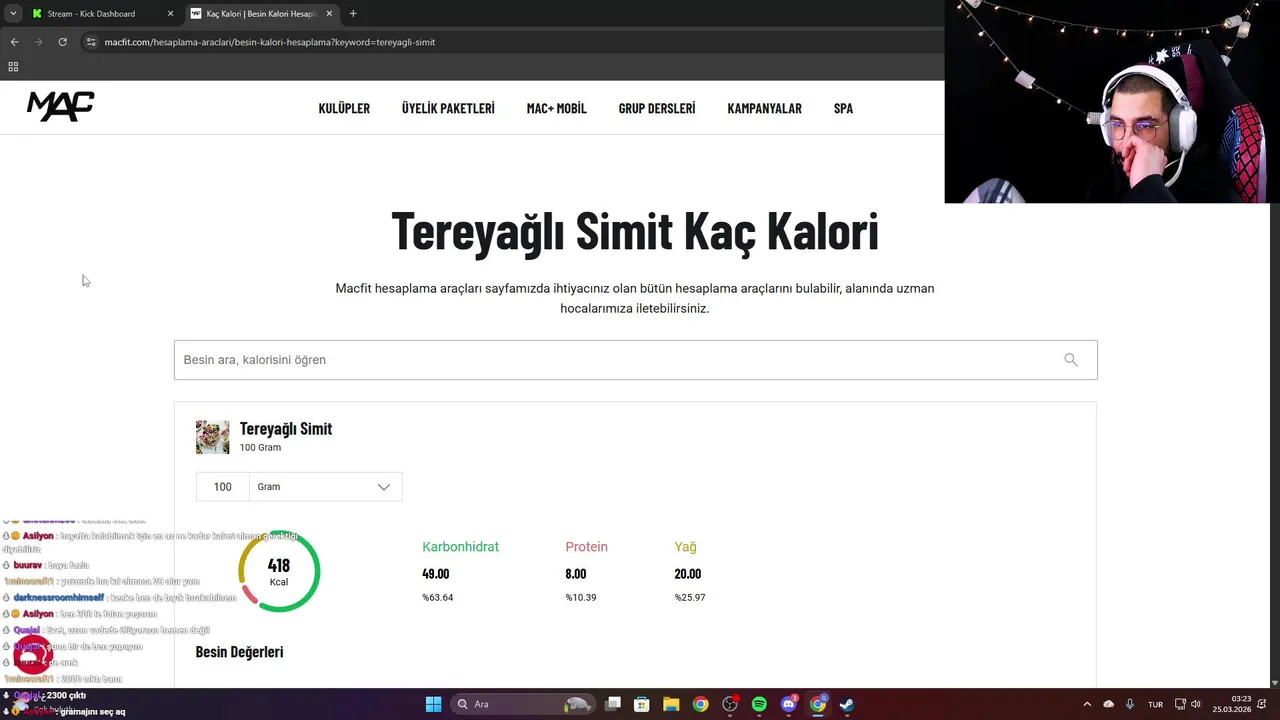1280x720 pixels.
Task: Click the Tereyağlı Simit Kaç Kalori title
Action: pos(635,231)
